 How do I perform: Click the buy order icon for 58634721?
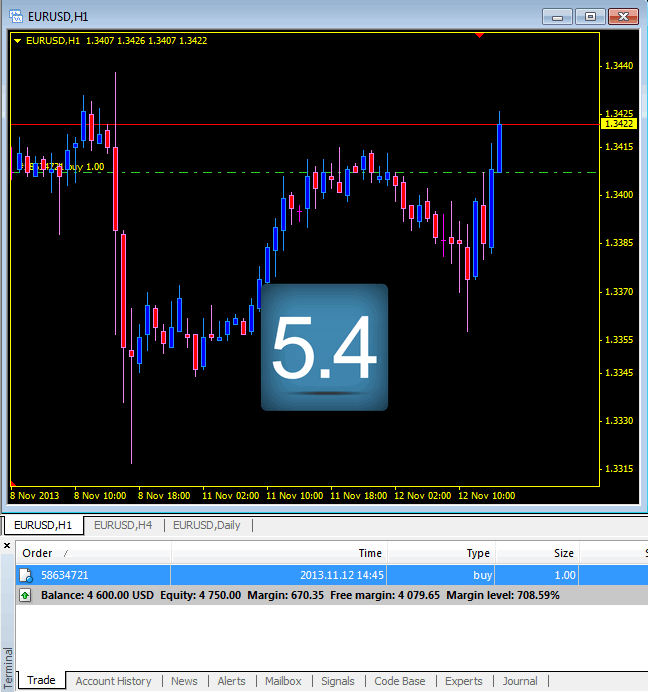26,575
